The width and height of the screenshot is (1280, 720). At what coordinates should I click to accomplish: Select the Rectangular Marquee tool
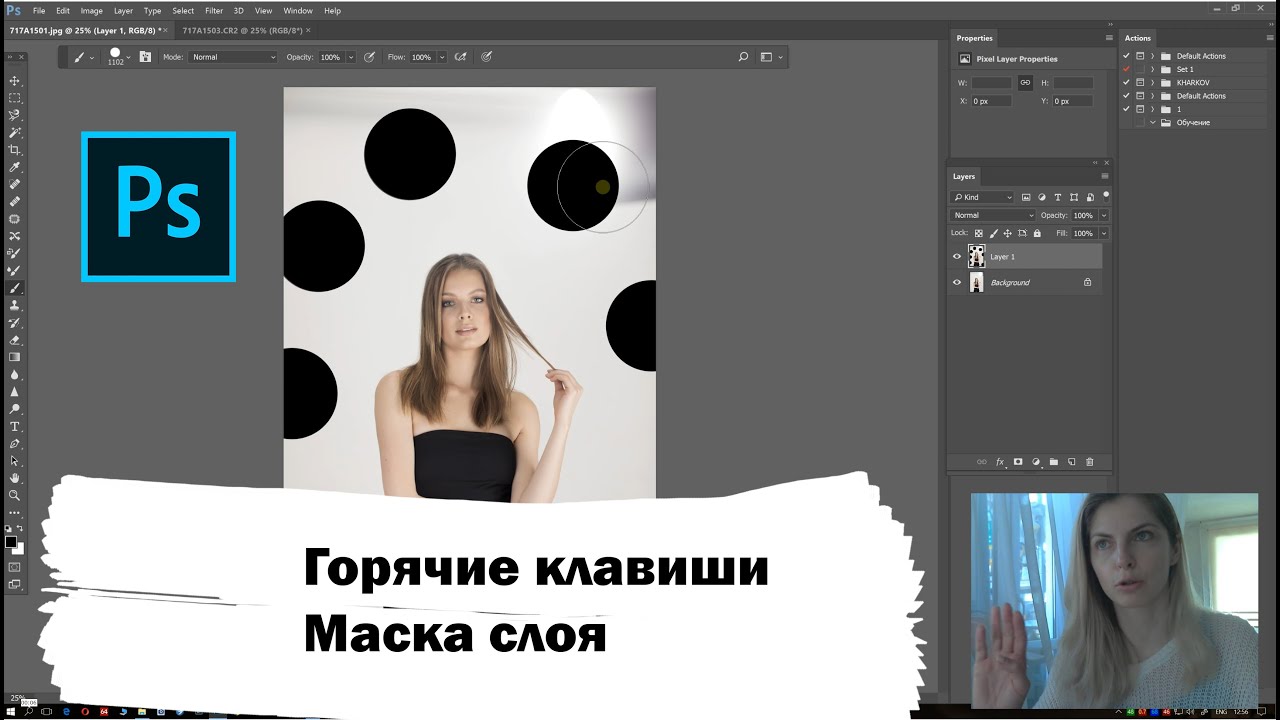pos(14,98)
